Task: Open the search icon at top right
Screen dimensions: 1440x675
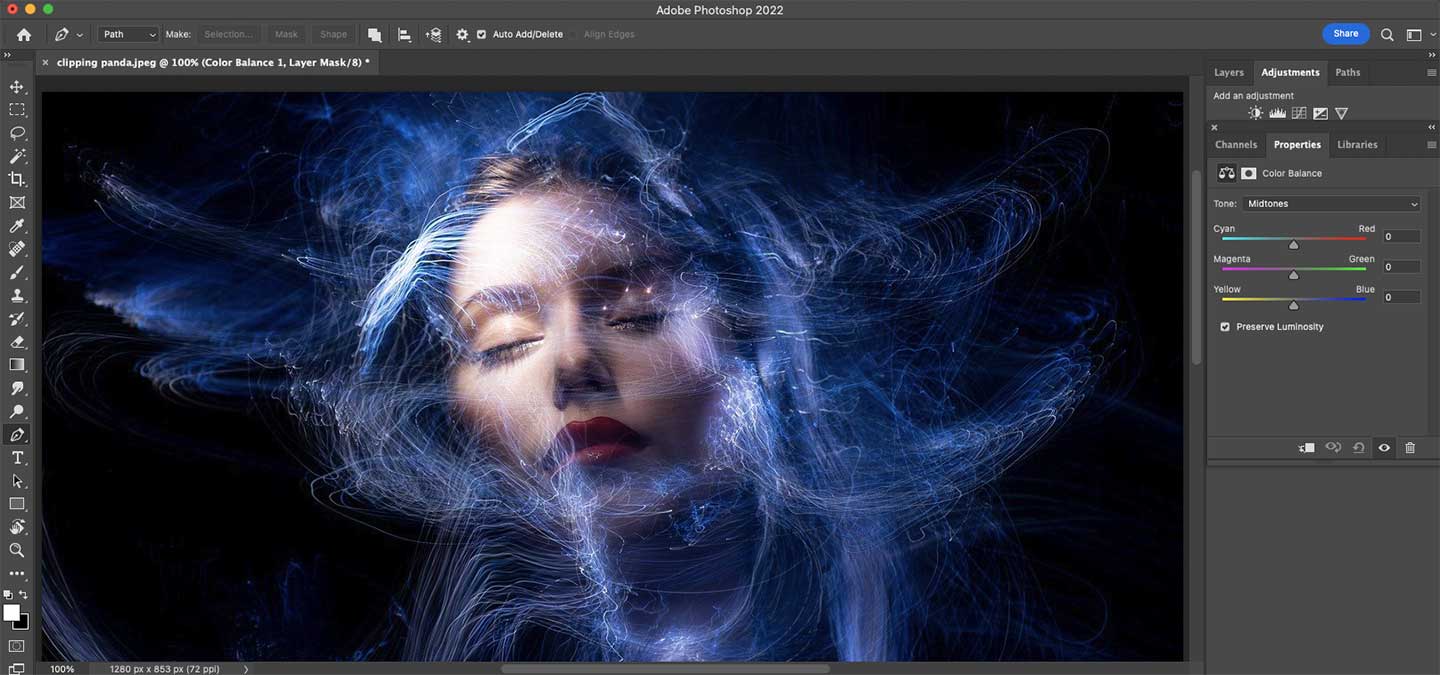Action: coord(1387,34)
